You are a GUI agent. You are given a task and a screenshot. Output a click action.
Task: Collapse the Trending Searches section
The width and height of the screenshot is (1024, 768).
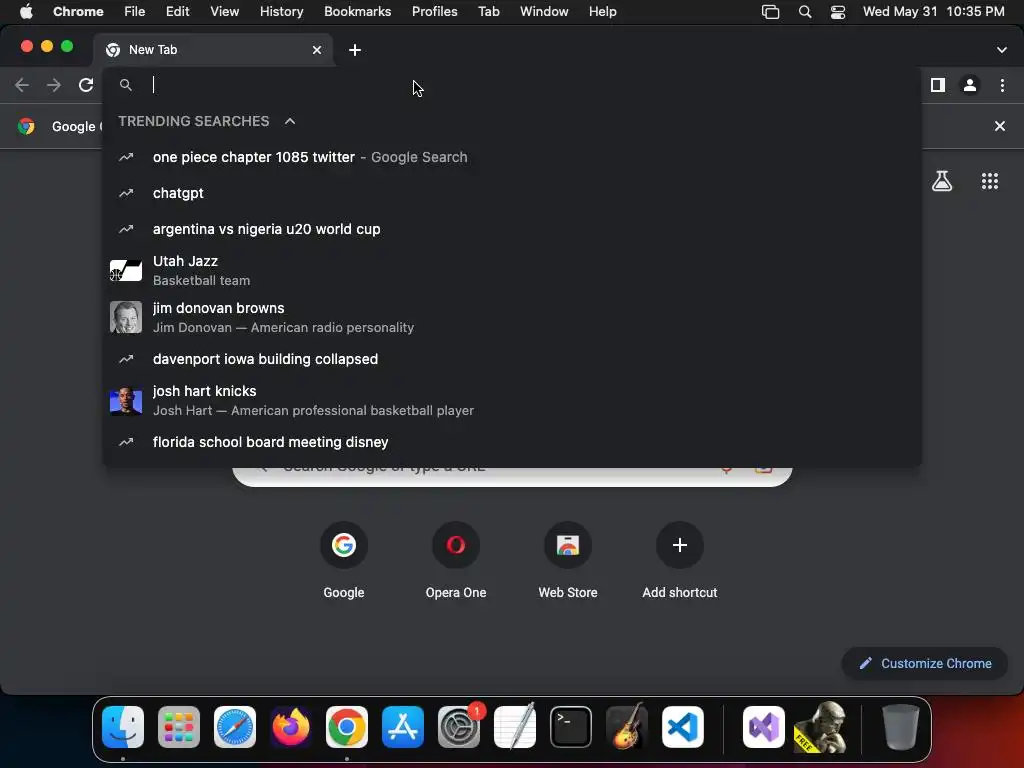tap(290, 121)
